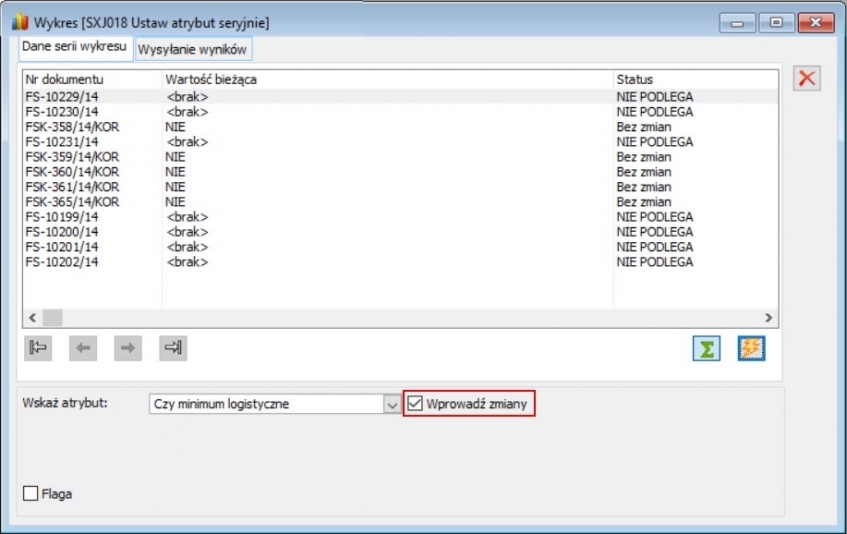Click the Bez zmian status of FSK-358/14/KOR
The height and width of the screenshot is (534, 847).
click(x=644, y=127)
